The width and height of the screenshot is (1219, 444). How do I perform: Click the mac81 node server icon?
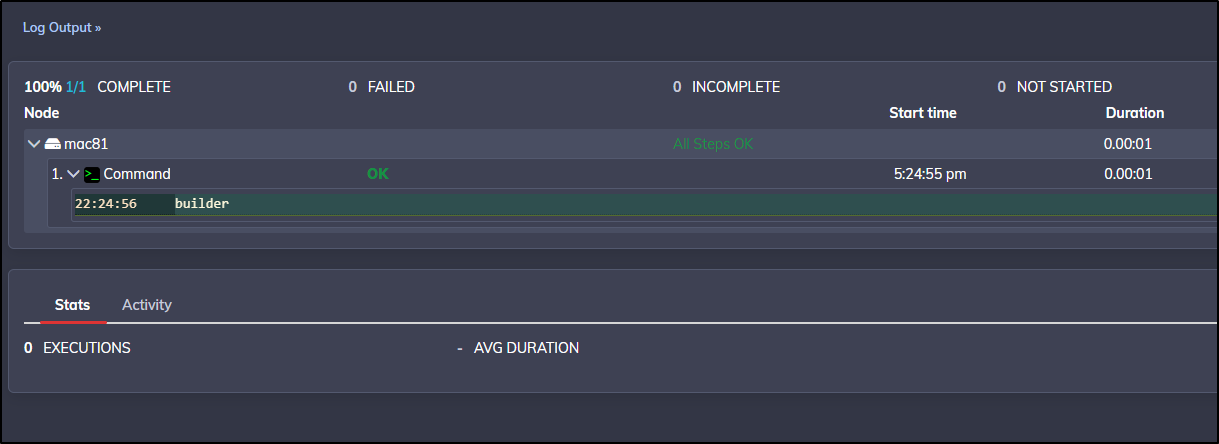53,144
